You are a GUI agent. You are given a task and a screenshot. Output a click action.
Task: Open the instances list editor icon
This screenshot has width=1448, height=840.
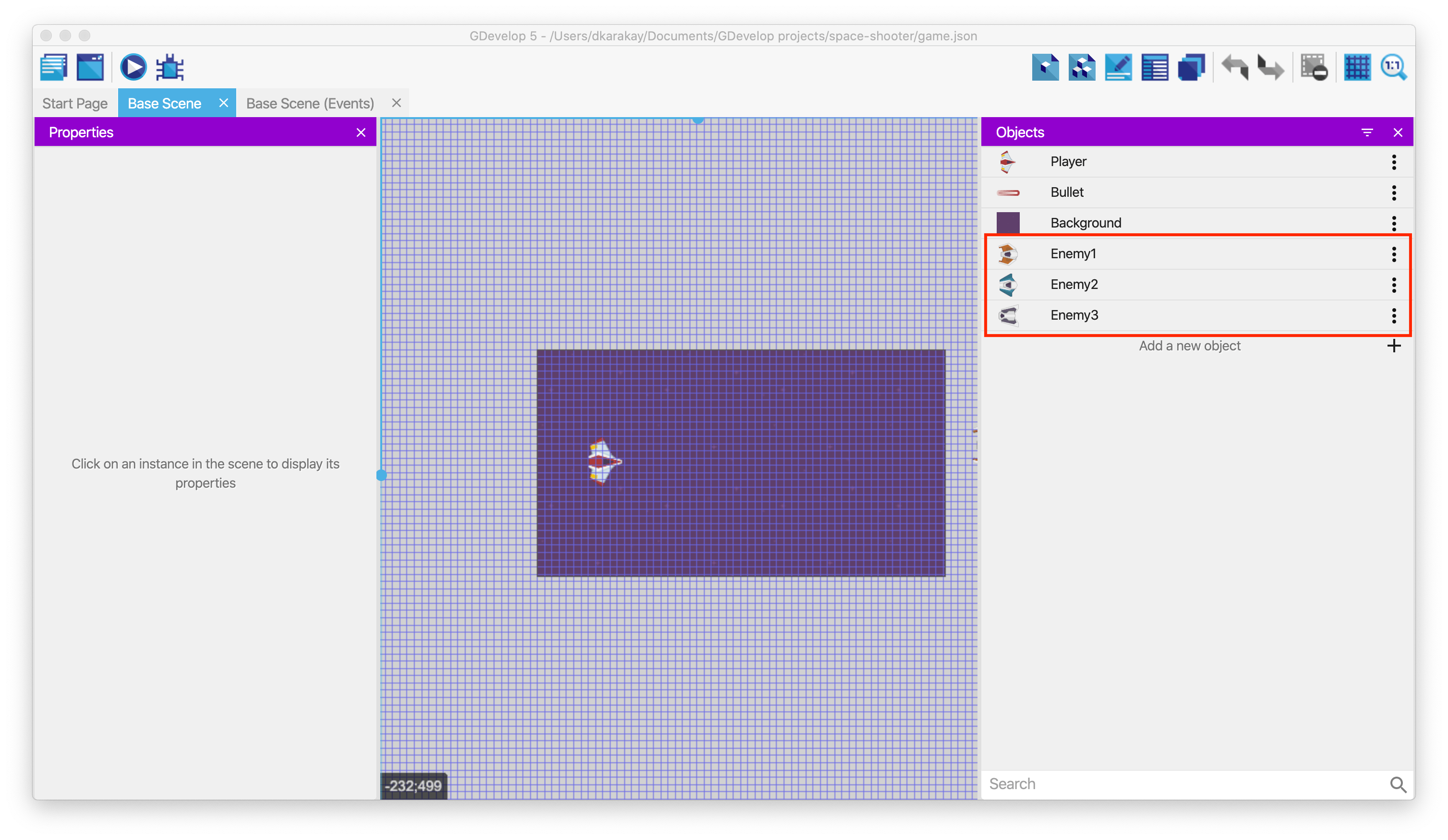(1154, 67)
